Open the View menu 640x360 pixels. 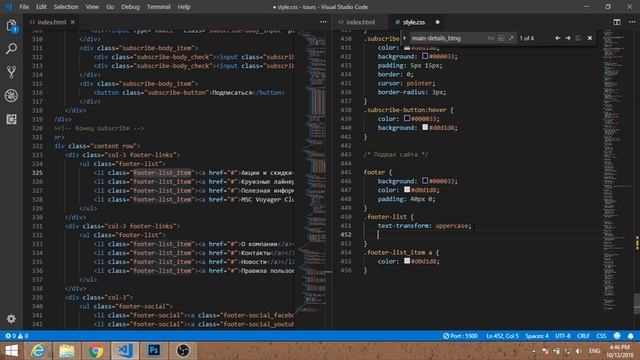92,7
